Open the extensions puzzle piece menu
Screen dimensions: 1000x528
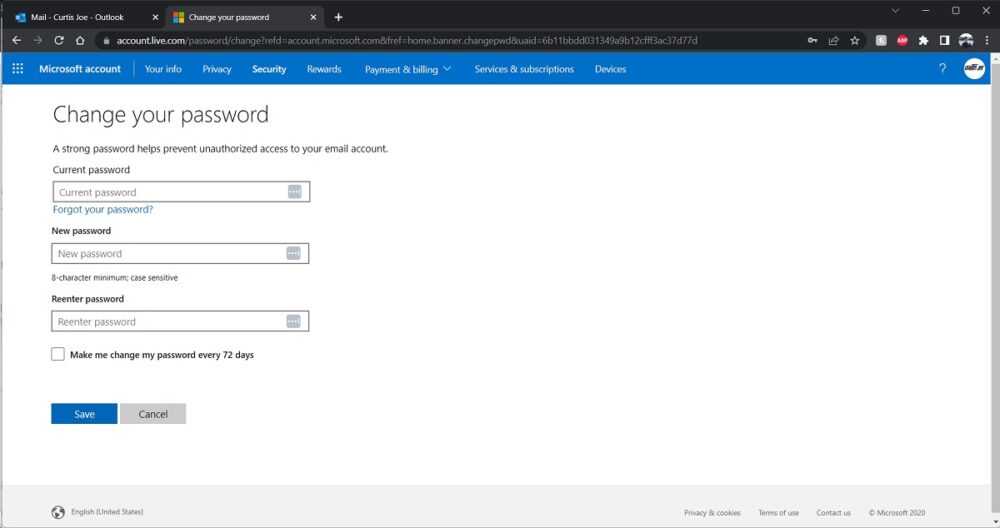click(x=923, y=40)
